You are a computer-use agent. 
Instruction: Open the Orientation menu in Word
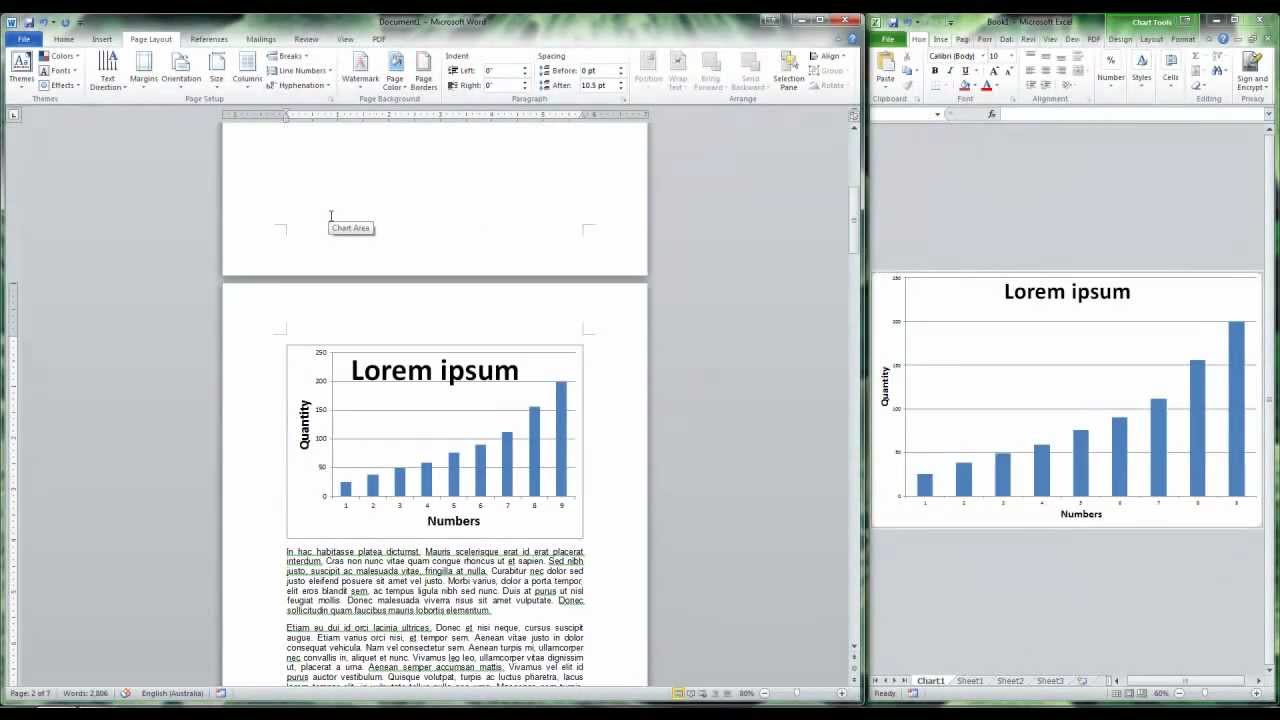coord(181,71)
